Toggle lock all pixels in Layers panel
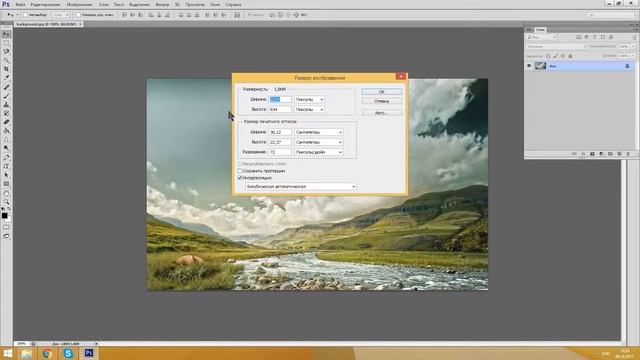Viewport: 640px width, 360px height. (x=570, y=56)
